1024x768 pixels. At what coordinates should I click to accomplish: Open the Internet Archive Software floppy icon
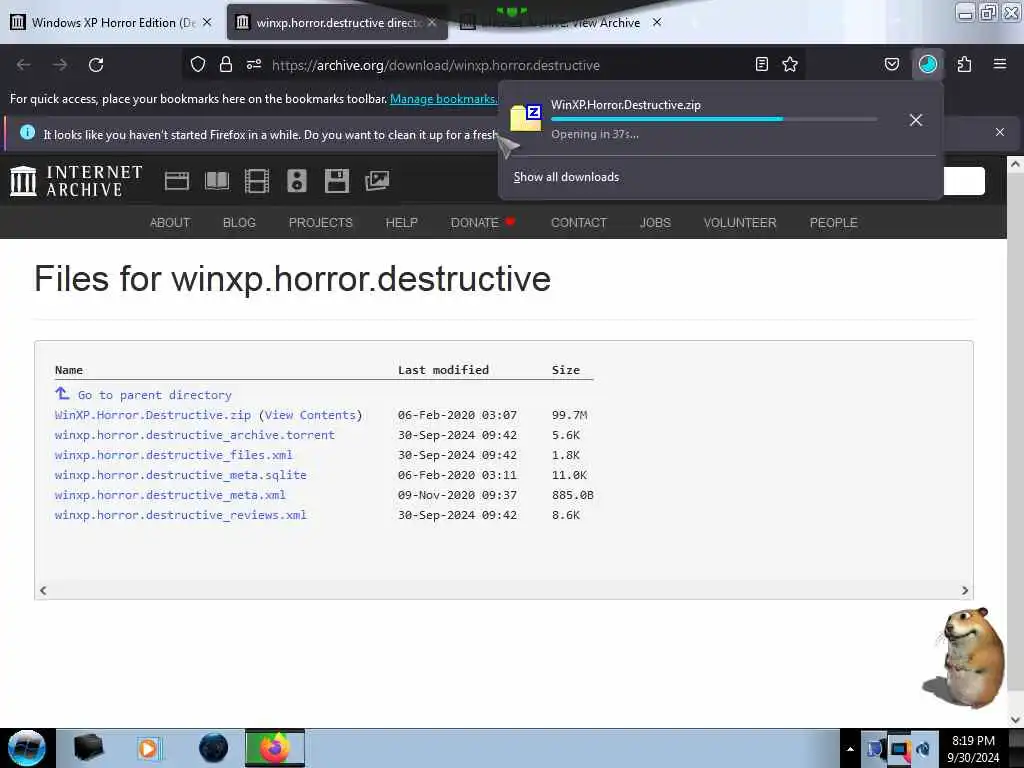point(337,181)
